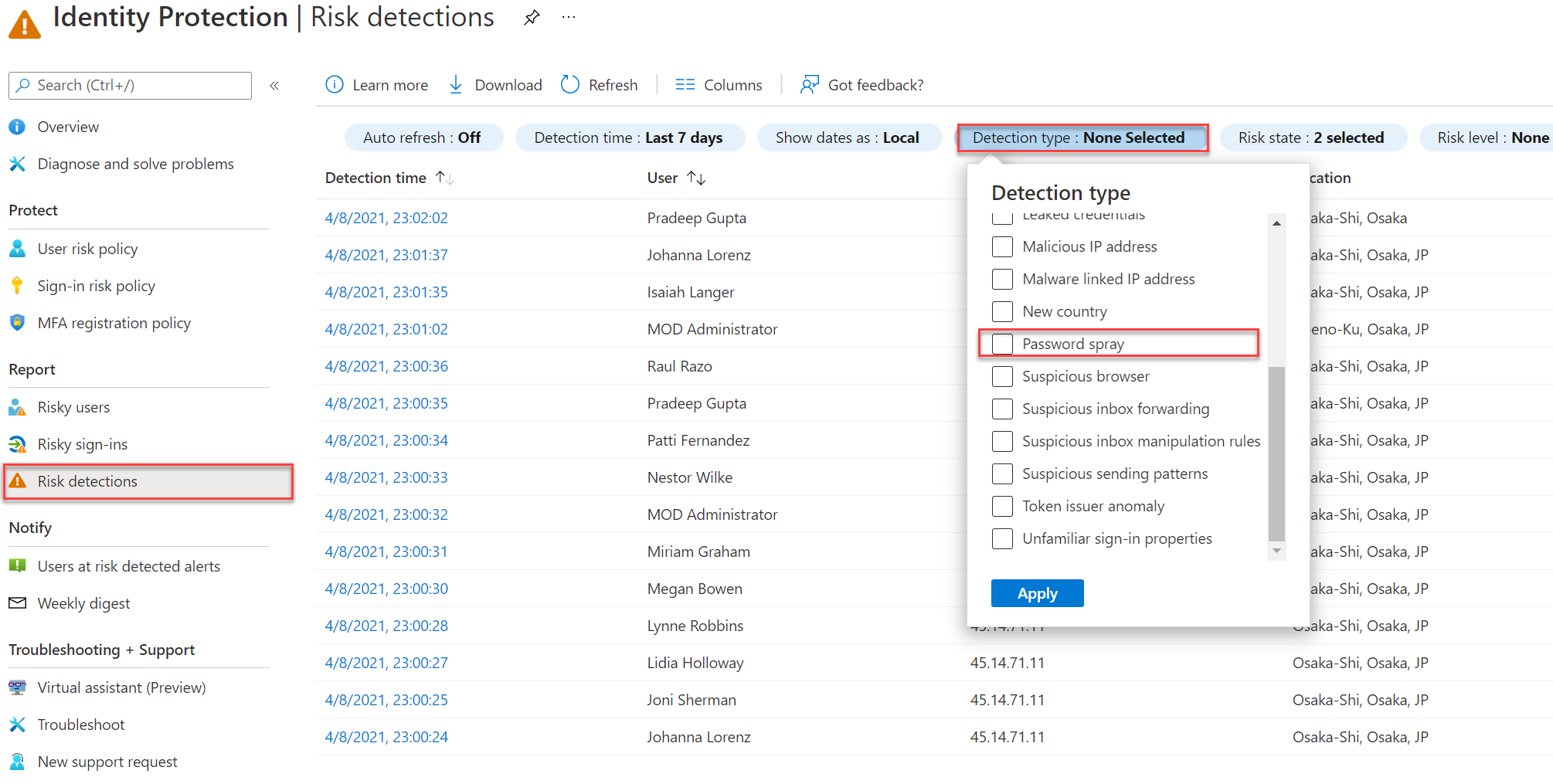Check the Unfamiliar sign-in properties checkbox
Viewport: 1553px width, 784px height.
pos(1002,538)
